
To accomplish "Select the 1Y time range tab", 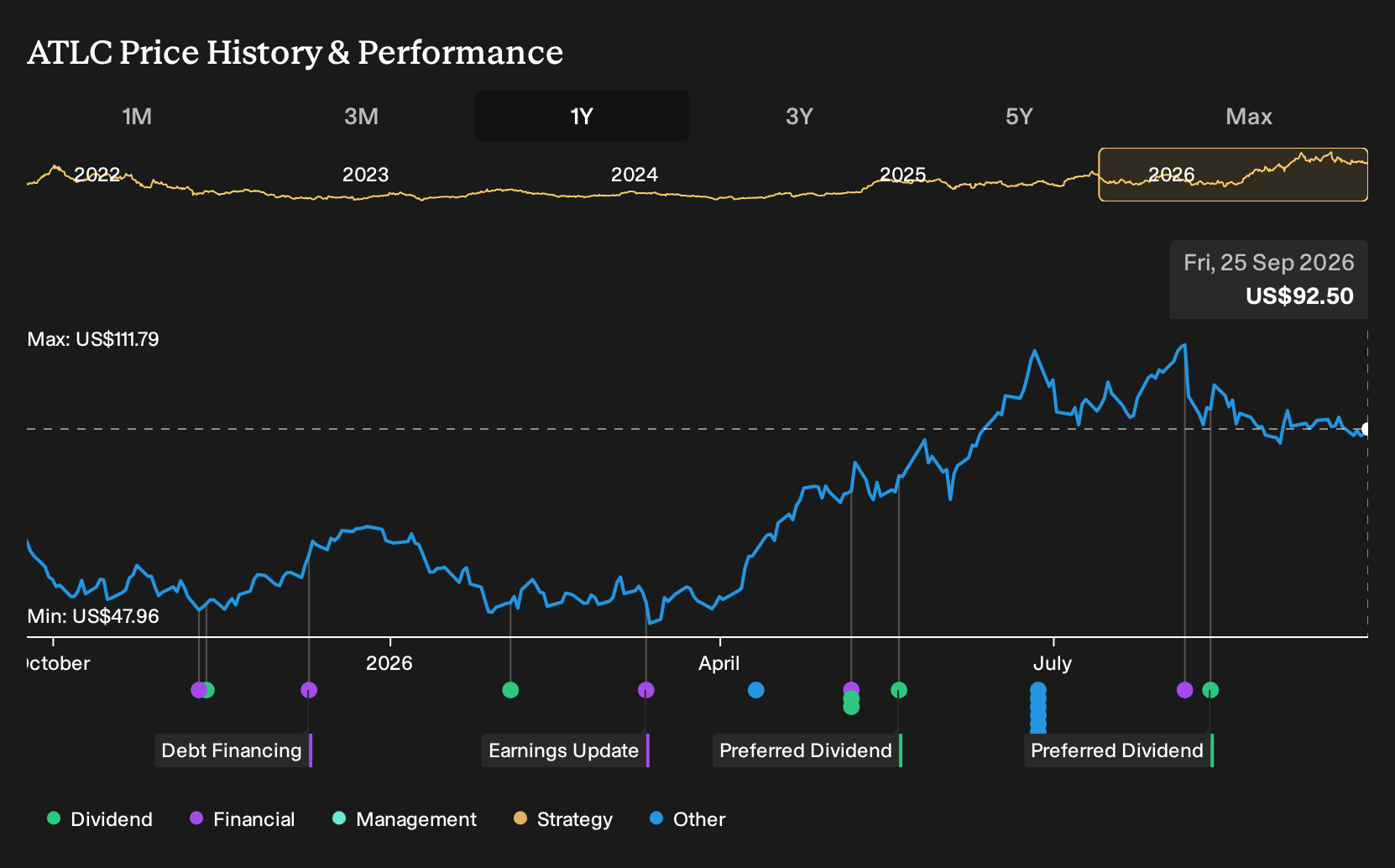I will pos(582,116).
